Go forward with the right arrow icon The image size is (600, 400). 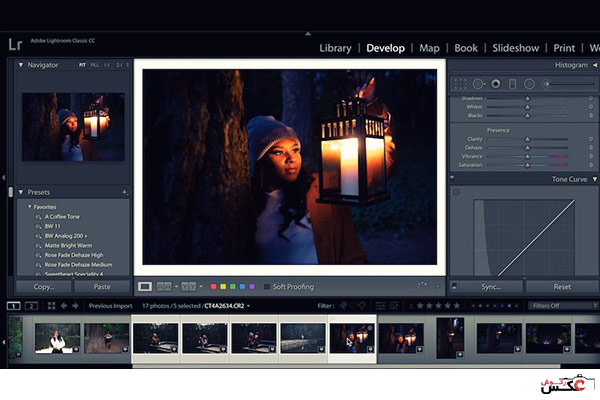tap(76, 306)
